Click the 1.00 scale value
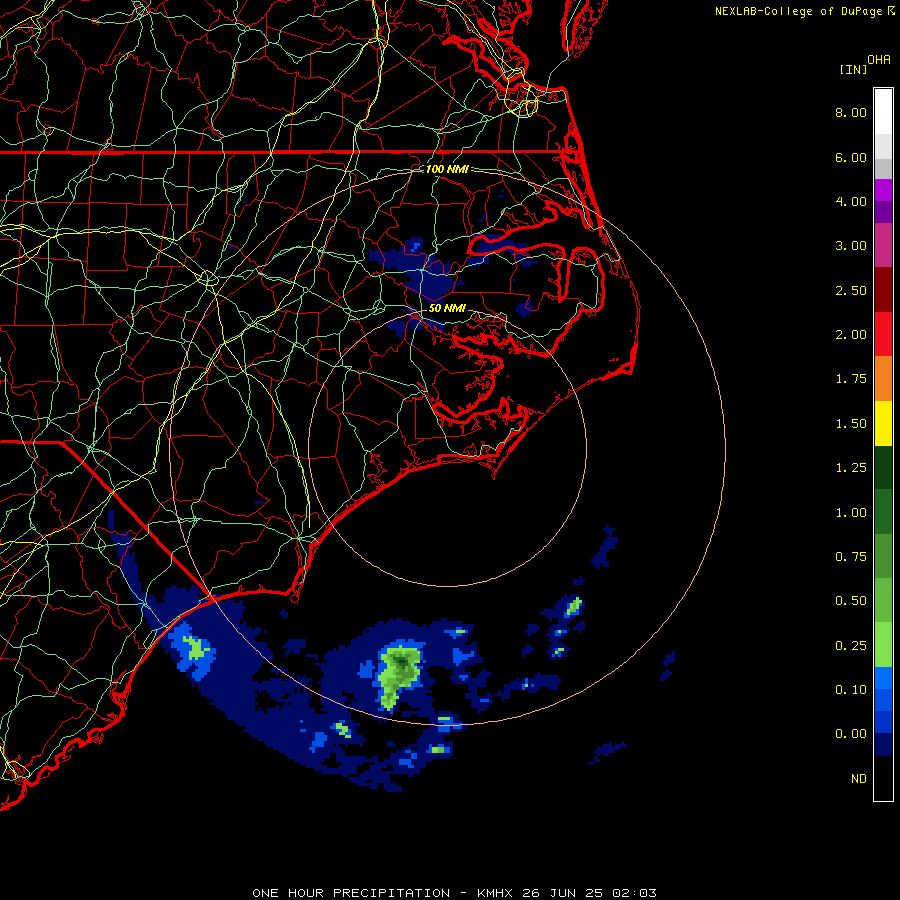The image size is (900, 900). tap(851, 513)
